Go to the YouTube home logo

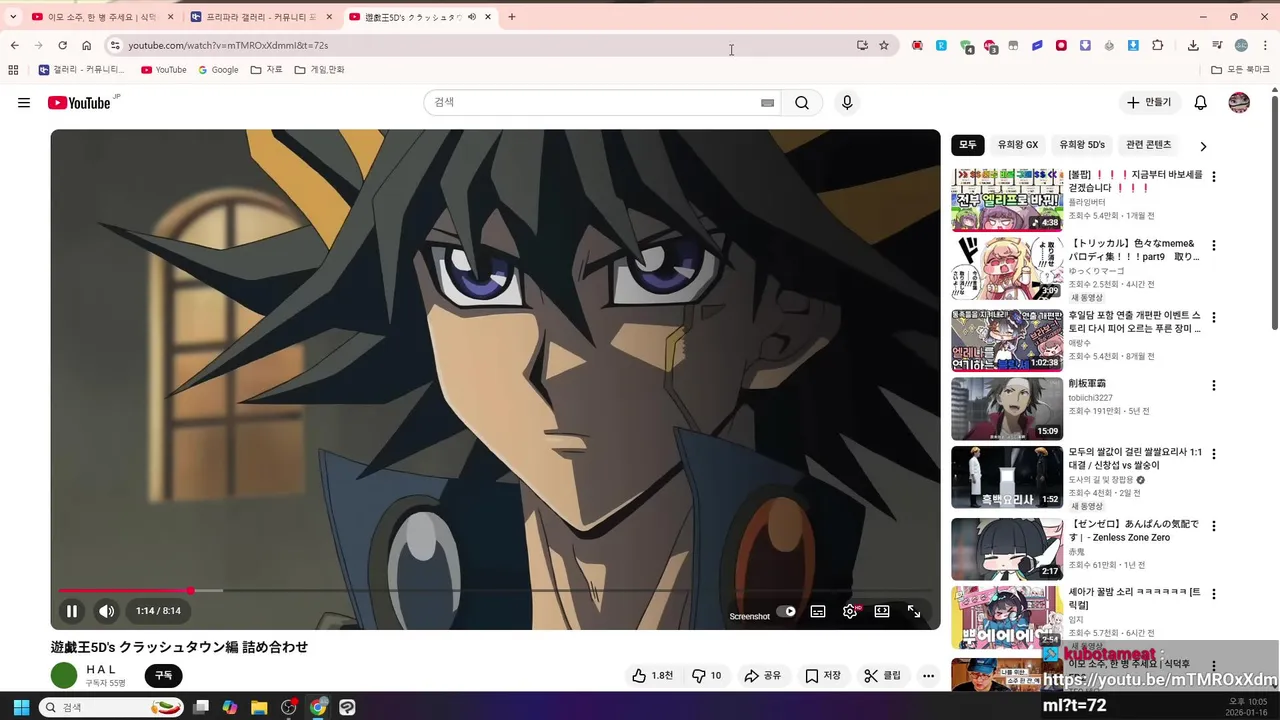pyautogui.click(x=79, y=103)
